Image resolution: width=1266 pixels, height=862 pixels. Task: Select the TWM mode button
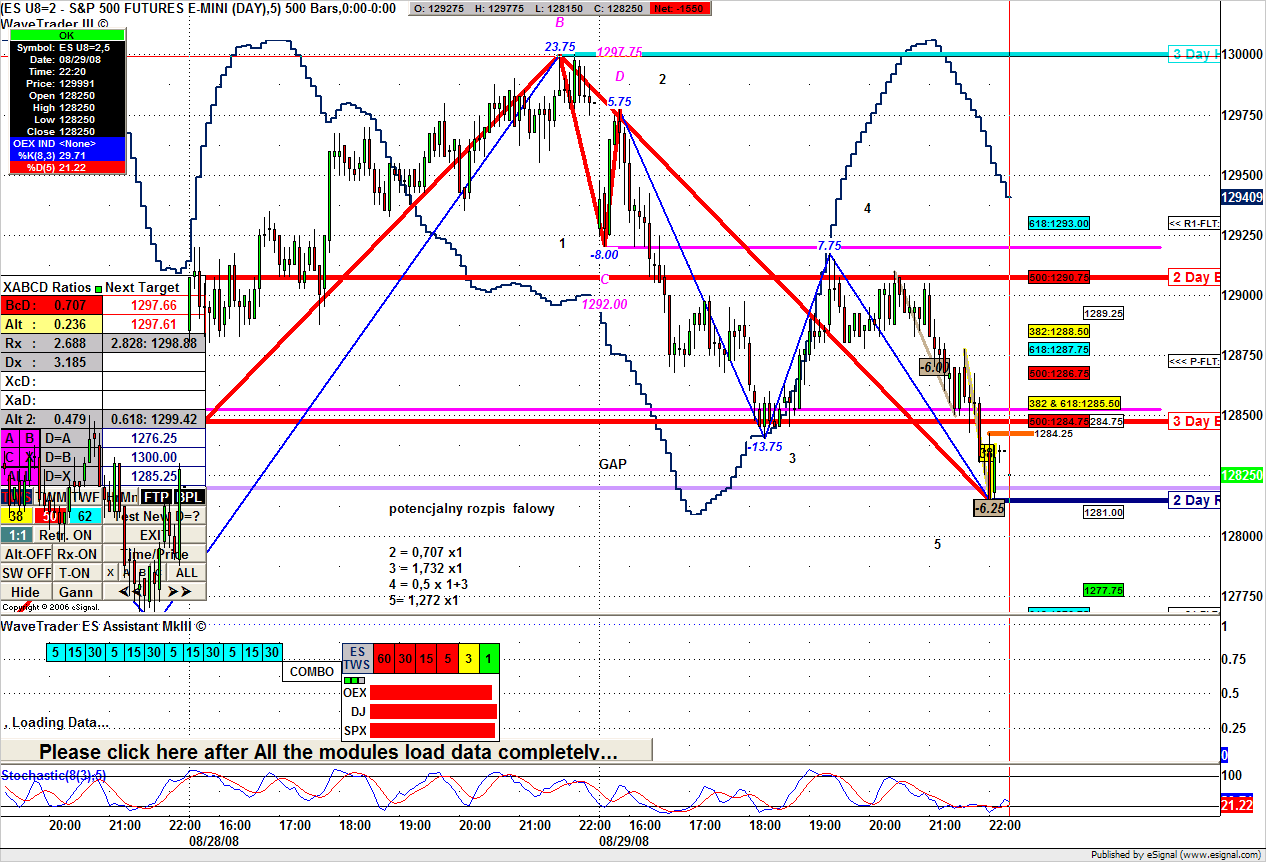click(51, 497)
